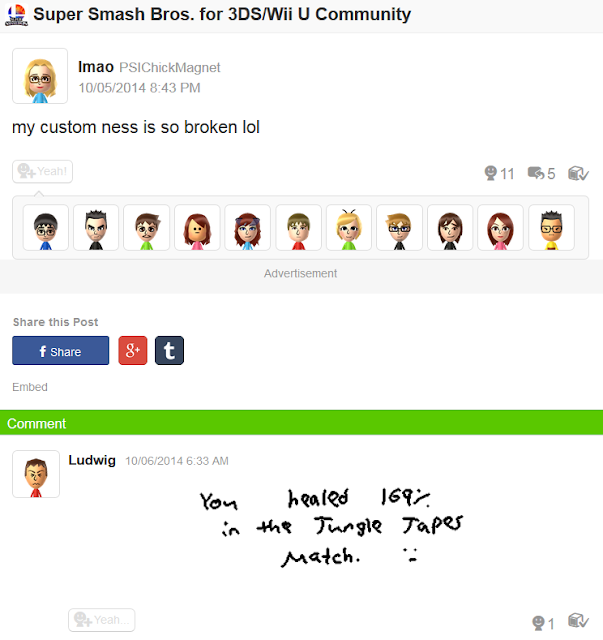Share the post via Tumblr icon
Screen dimensions: 603x640
coord(169,350)
